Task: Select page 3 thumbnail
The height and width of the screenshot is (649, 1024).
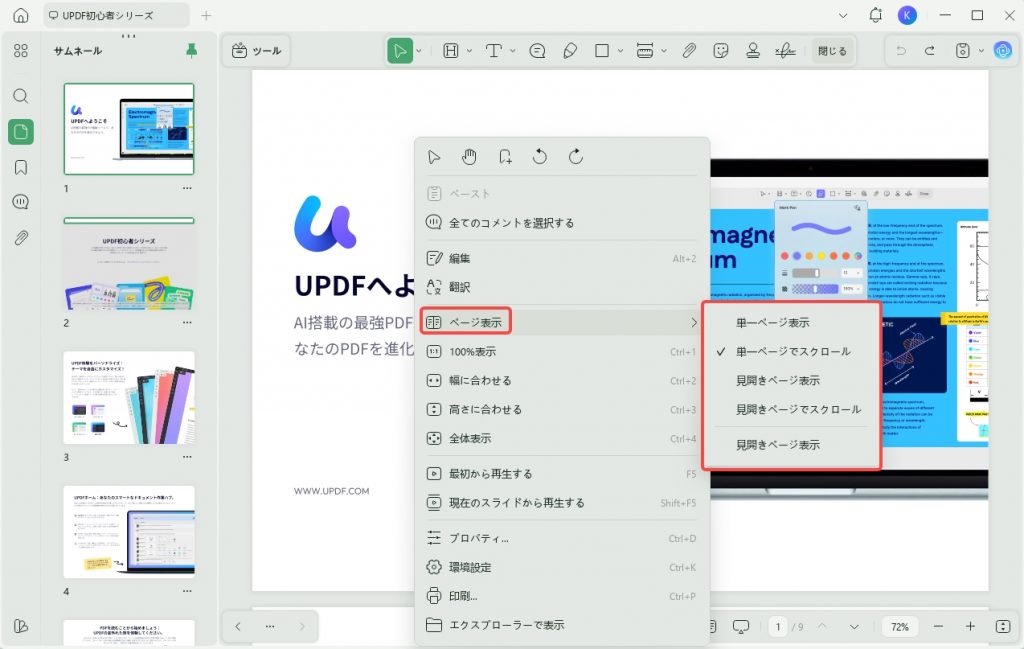Action: click(x=129, y=398)
